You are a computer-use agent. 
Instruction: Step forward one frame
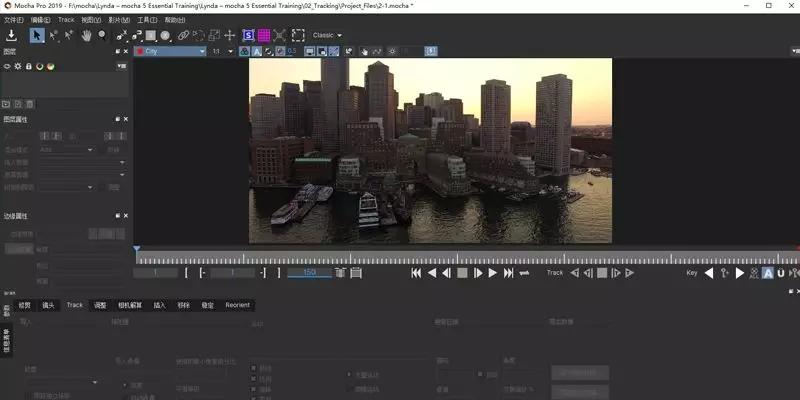pos(478,273)
